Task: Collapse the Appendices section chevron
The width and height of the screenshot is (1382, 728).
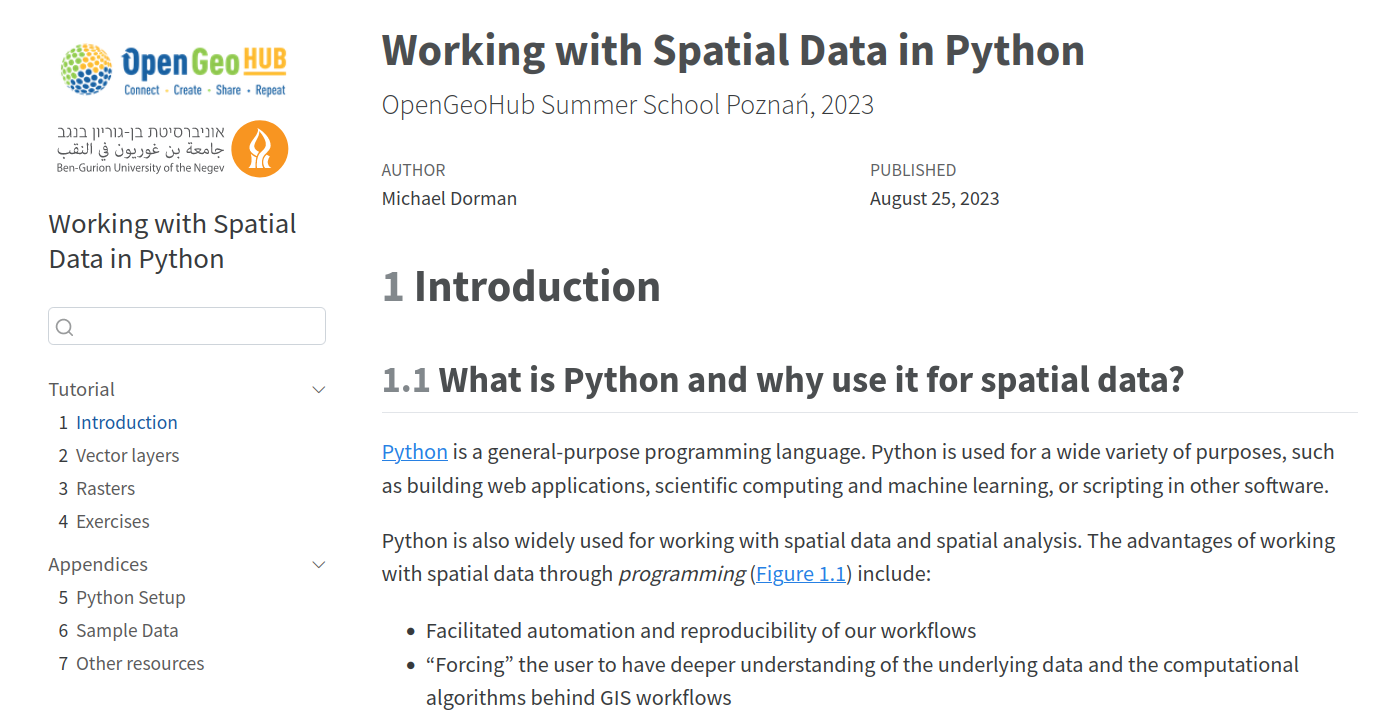Action: pyautogui.click(x=319, y=565)
